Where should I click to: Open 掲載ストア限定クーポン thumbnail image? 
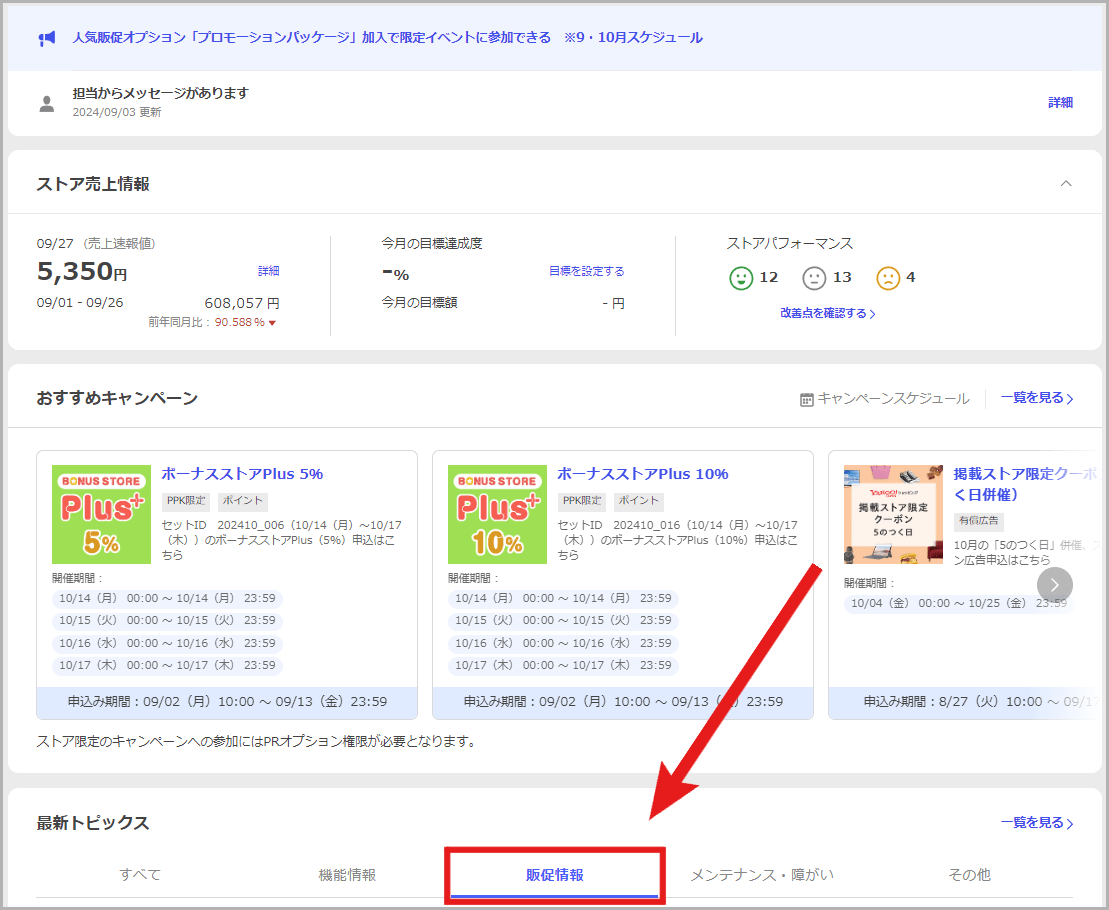pyautogui.click(x=893, y=514)
